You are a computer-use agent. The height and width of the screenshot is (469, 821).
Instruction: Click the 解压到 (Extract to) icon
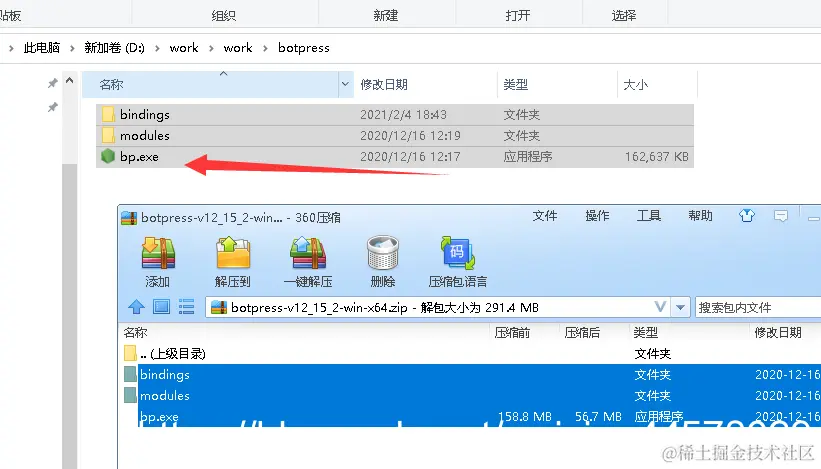[x=233, y=253]
